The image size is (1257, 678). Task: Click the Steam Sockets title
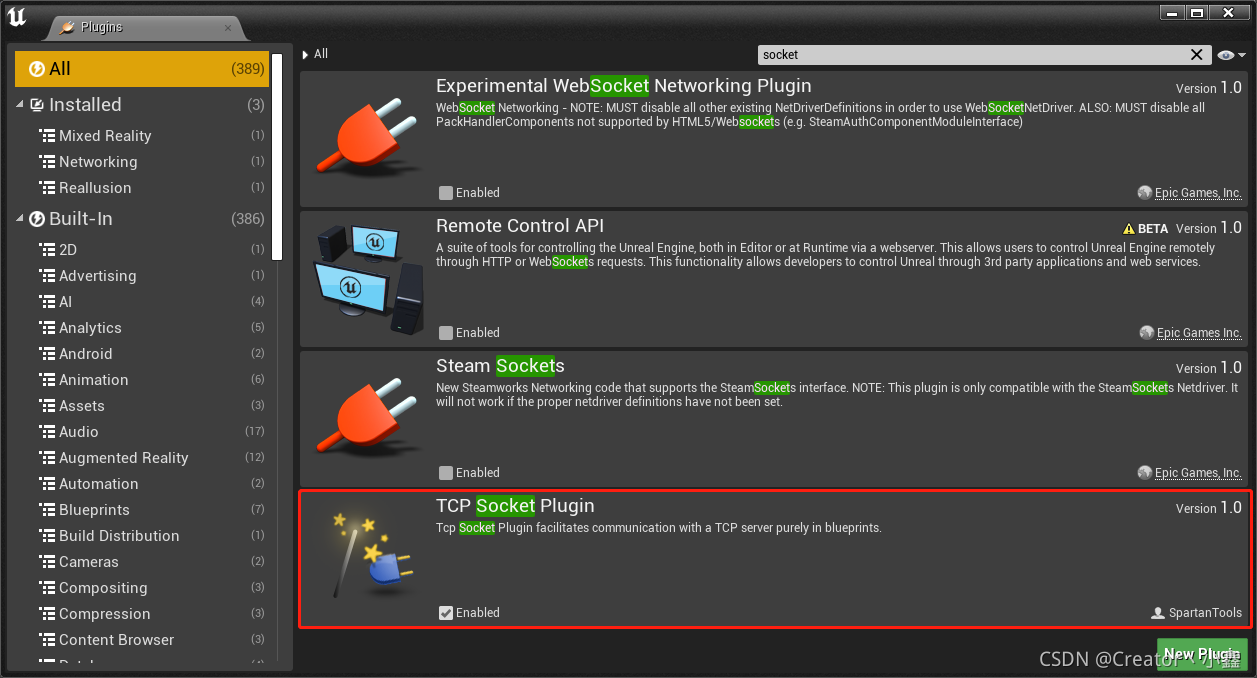(x=500, y=366)
